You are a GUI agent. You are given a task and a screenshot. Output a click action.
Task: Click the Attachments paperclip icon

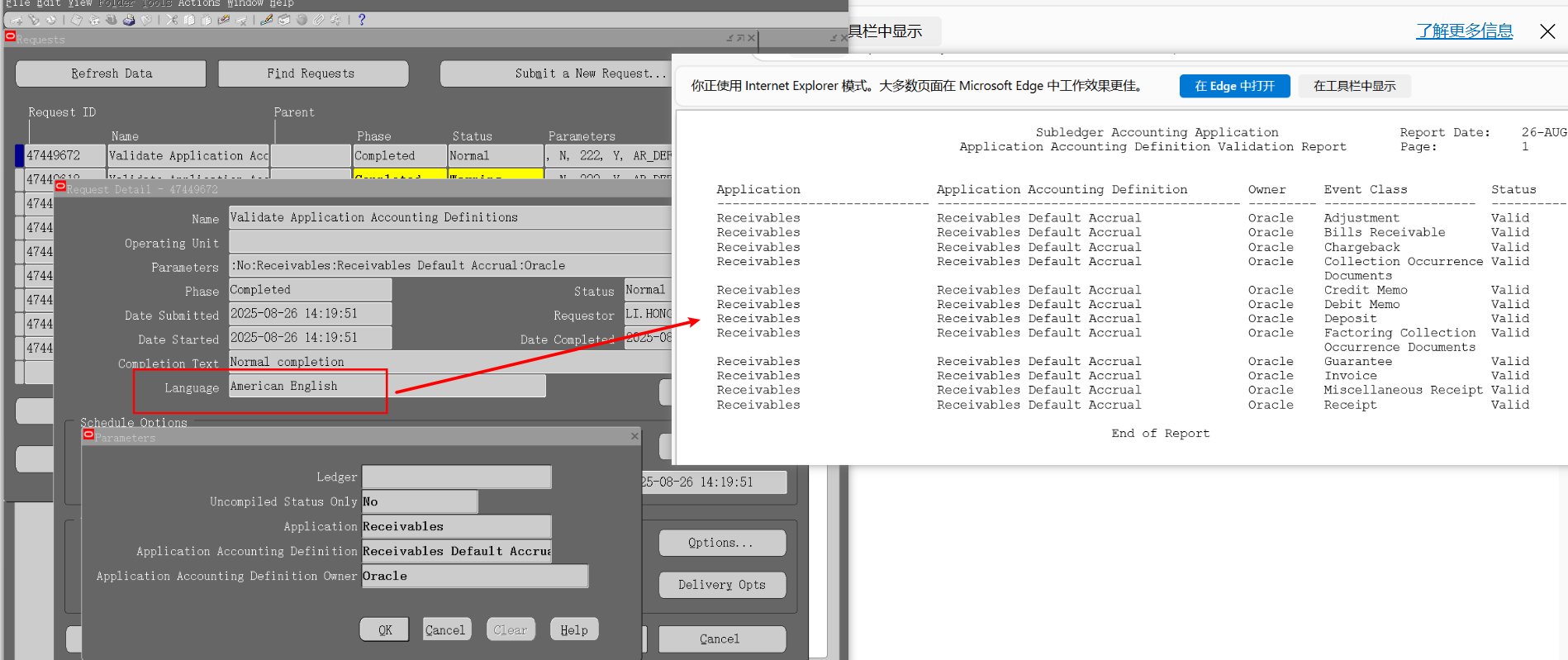[318, 20]
